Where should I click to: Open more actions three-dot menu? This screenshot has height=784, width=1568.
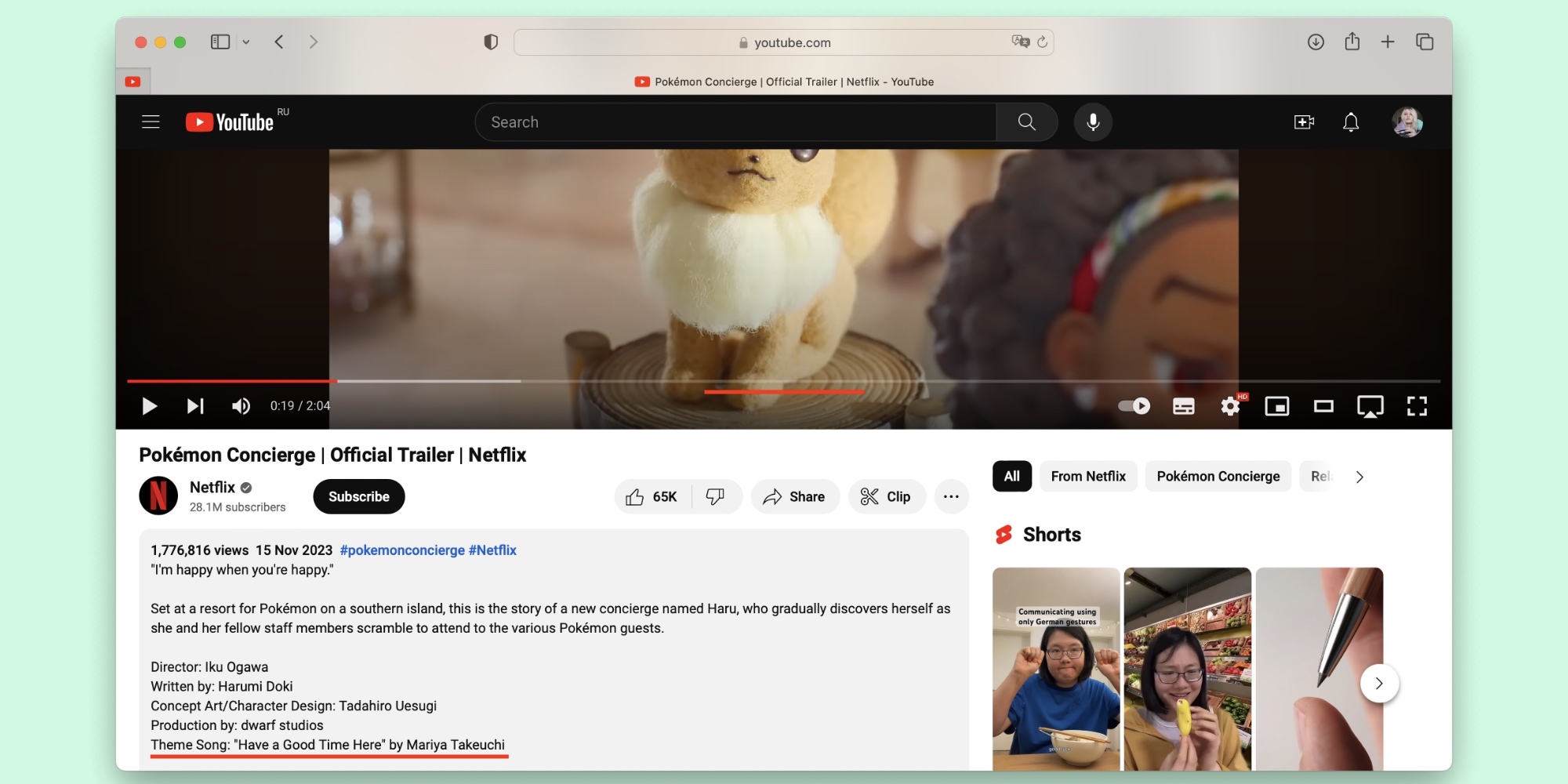pos(951,497)
